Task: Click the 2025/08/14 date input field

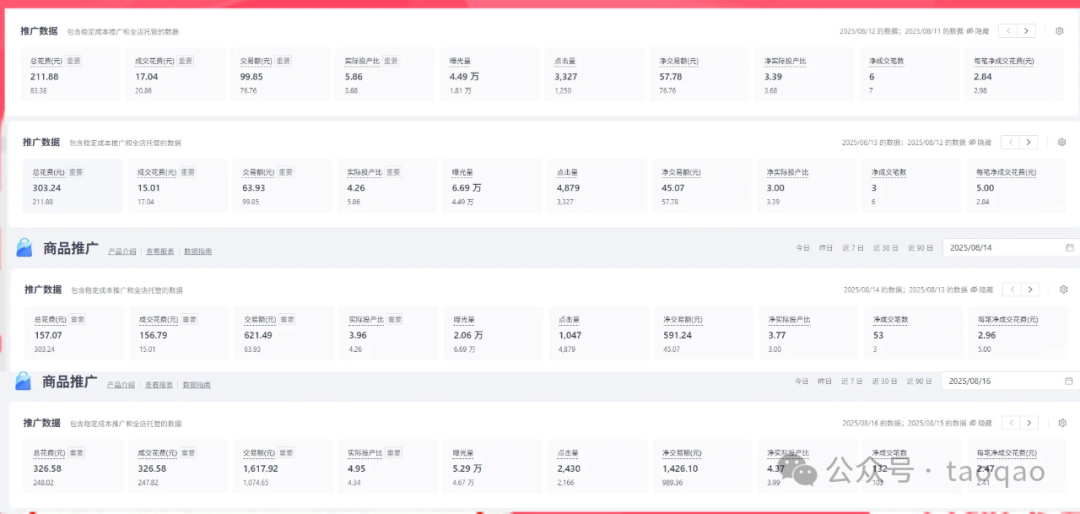Action: pos(1011,248)
